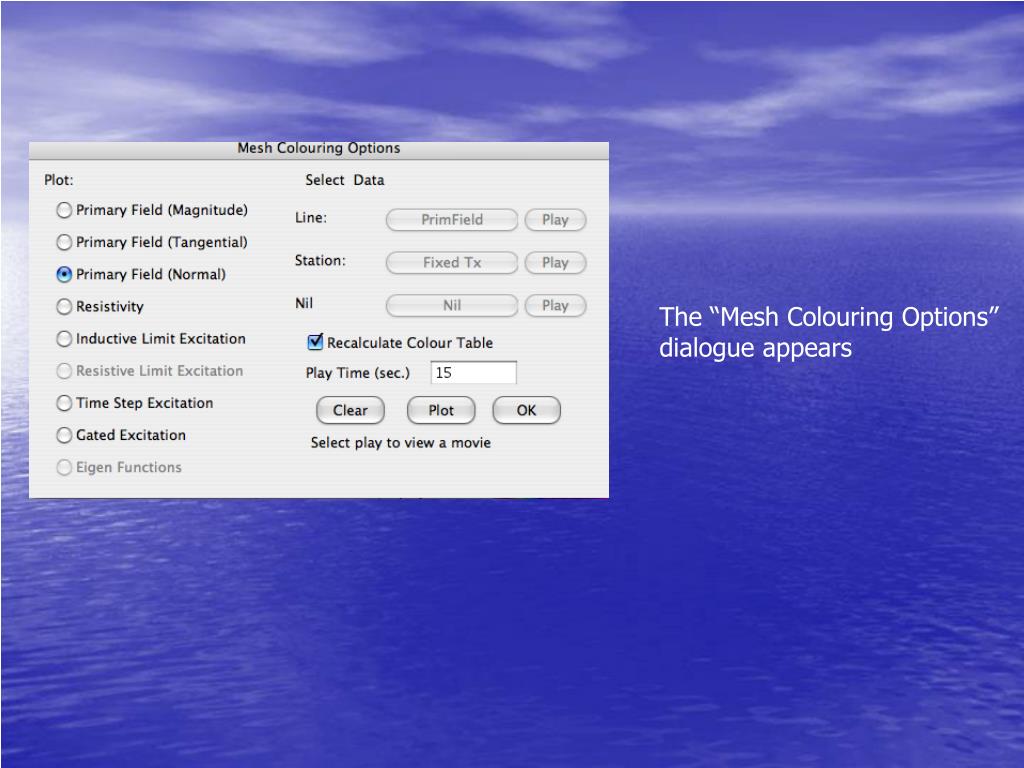This screenshot has width=1024, height=768.
Task: Open the Nil data selector
Action: pos(452,306)
